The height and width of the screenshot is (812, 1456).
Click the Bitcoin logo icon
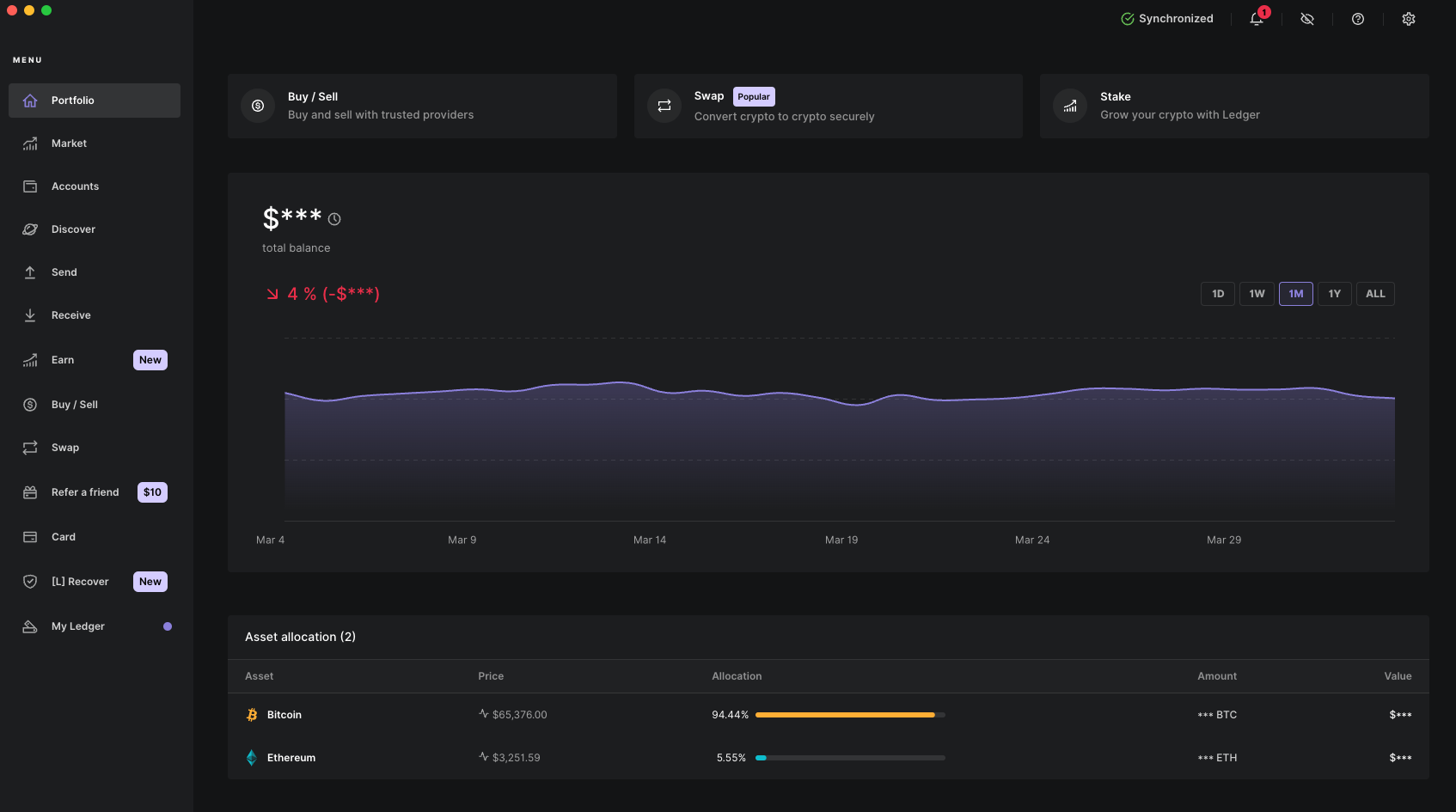point(252,715)
